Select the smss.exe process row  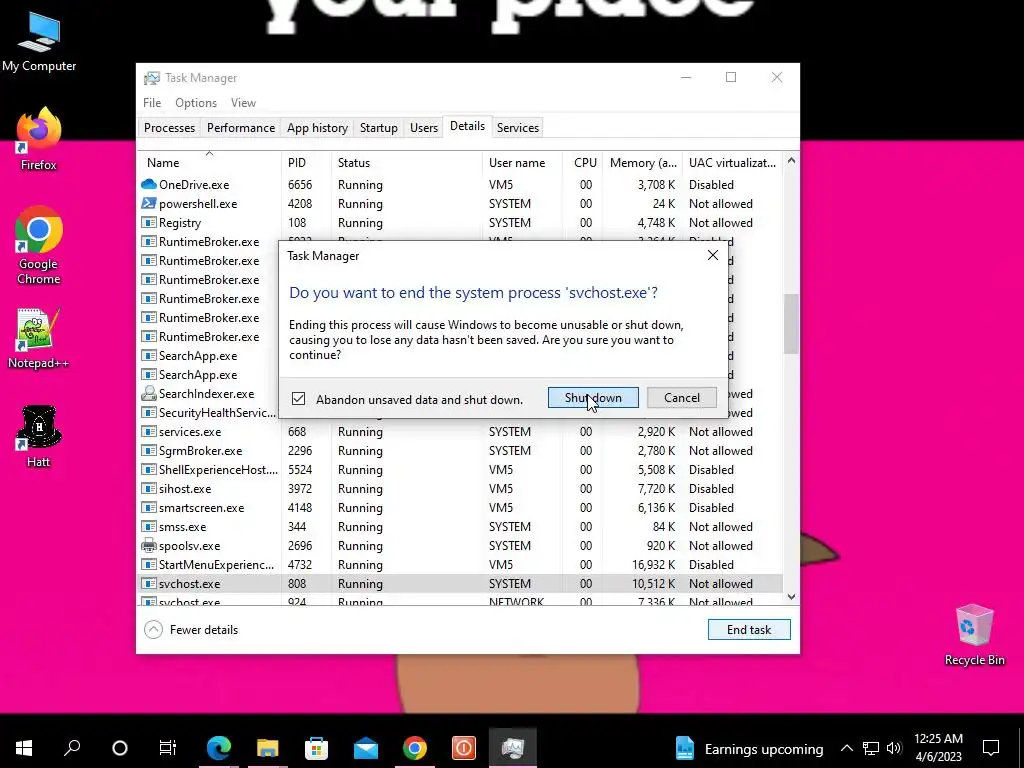(x=461, y=526)
